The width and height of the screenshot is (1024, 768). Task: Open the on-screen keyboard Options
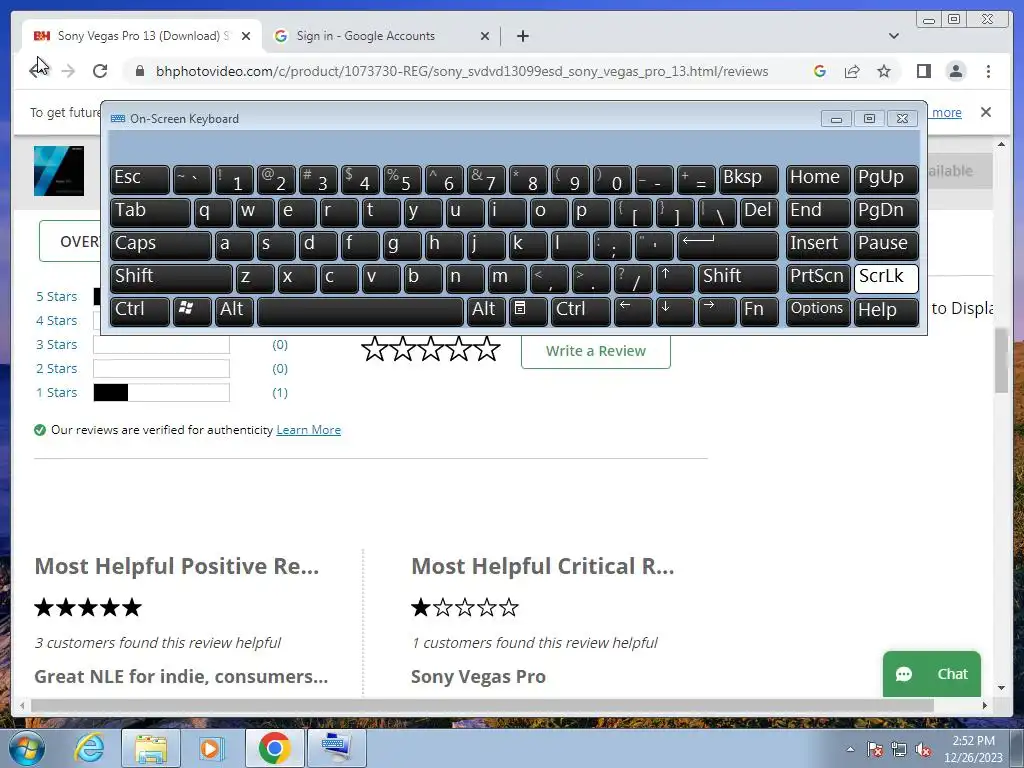pyautogui.click(x=818, y=310)
